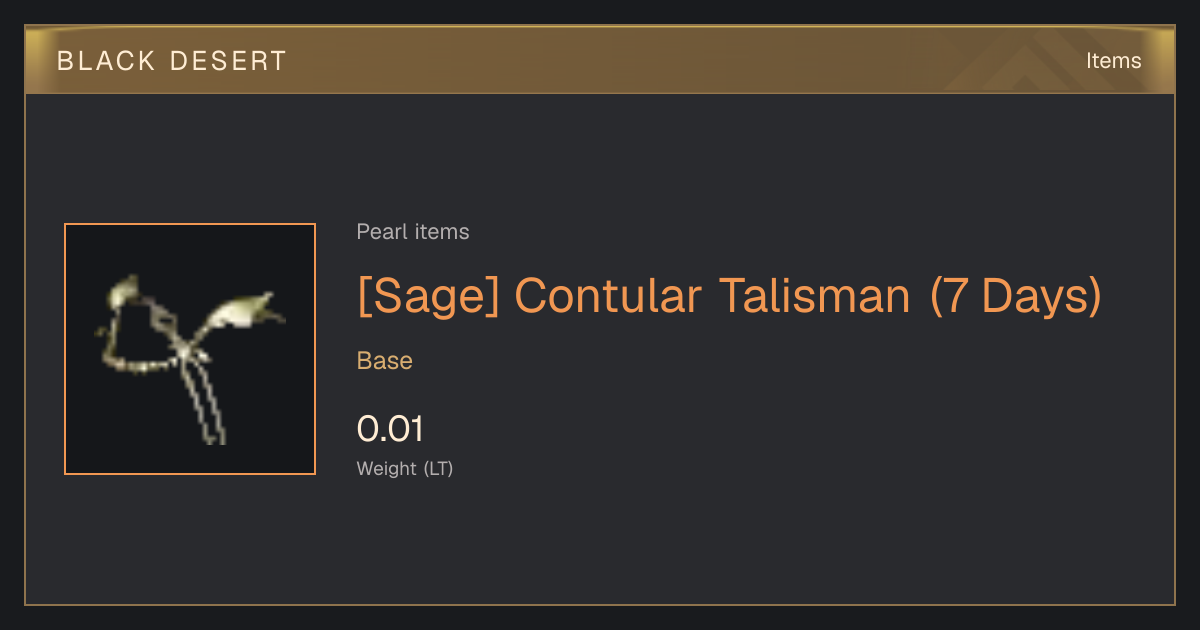Screen dimensions: 1200x630
Task: Click the BLACK DESERT logo text
Action: tap(172, 61)
